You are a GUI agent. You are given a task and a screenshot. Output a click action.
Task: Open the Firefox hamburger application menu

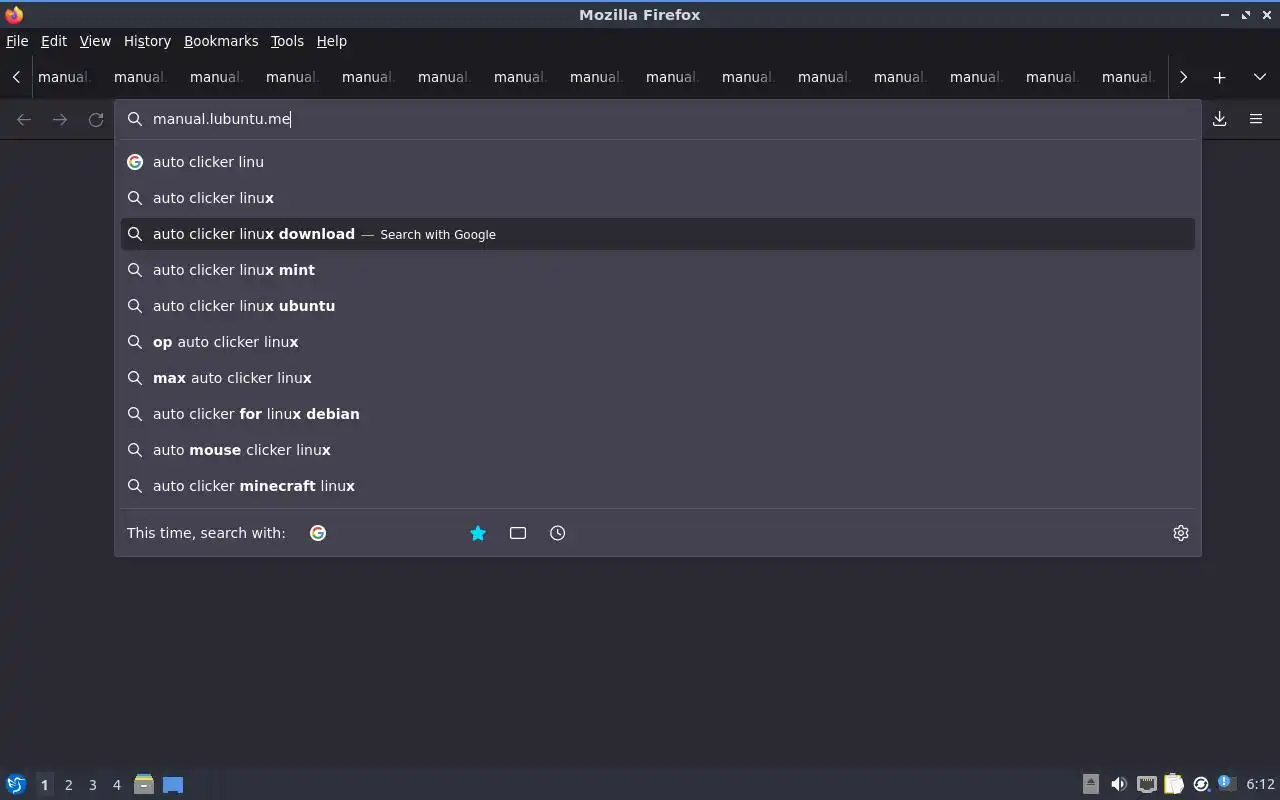click(1256, 119)
